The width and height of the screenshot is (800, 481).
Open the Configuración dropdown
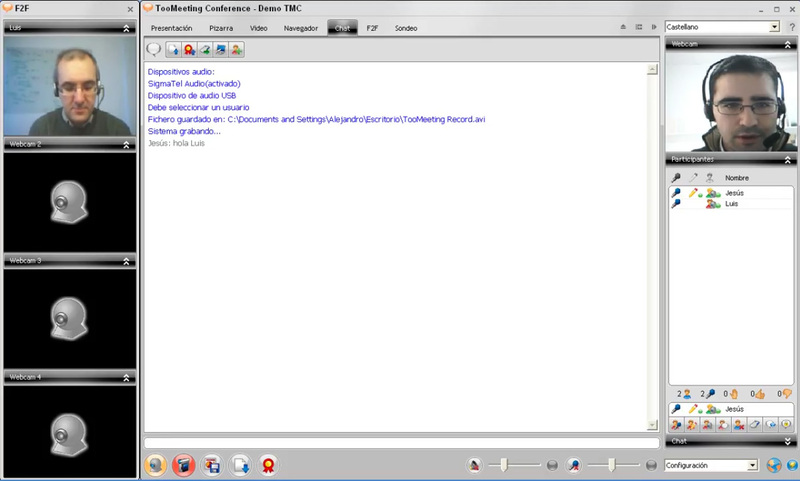point(711,465)
